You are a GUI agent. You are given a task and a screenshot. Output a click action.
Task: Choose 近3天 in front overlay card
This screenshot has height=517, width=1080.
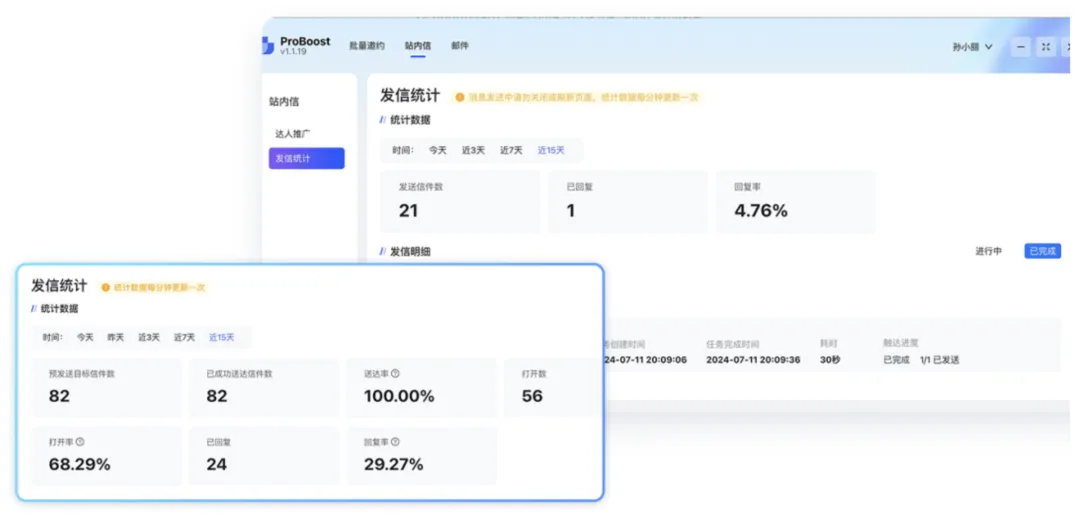(x=149, y=337)
